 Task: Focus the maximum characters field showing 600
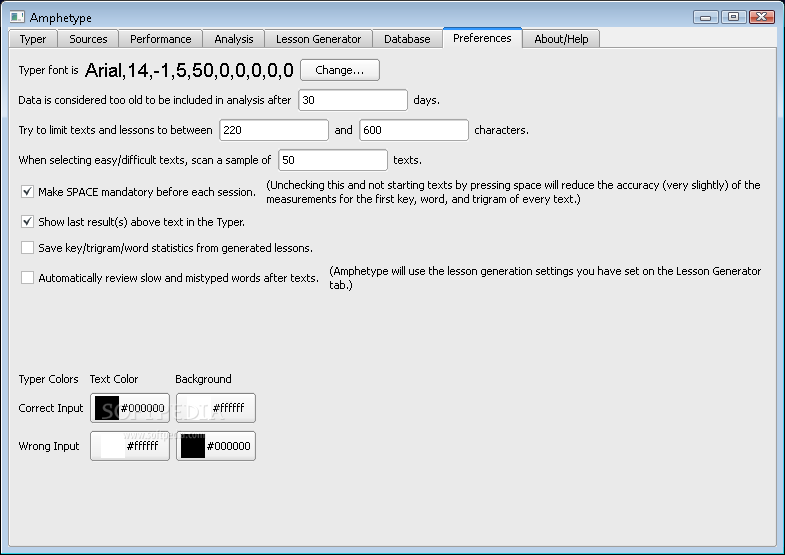click(414, 130)
